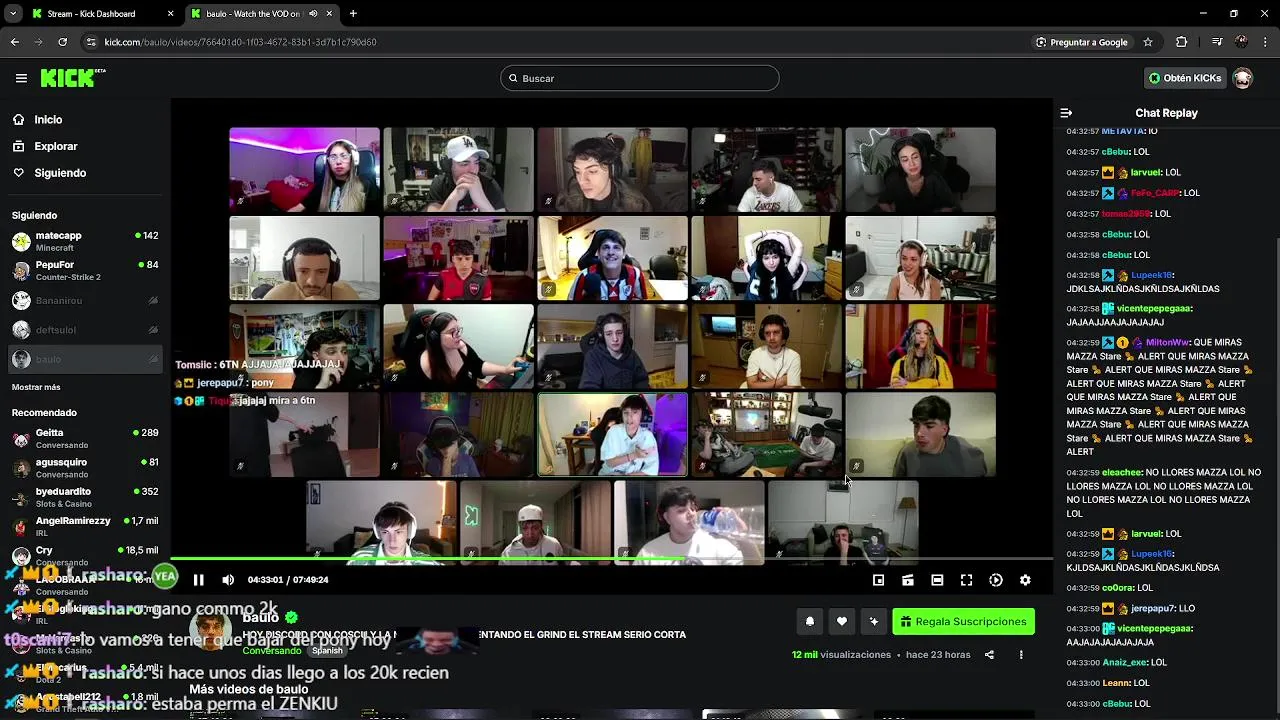The image size is (1280, 720).
Task: Click eleachee username in chat
Action: [x=1122, y=472]
